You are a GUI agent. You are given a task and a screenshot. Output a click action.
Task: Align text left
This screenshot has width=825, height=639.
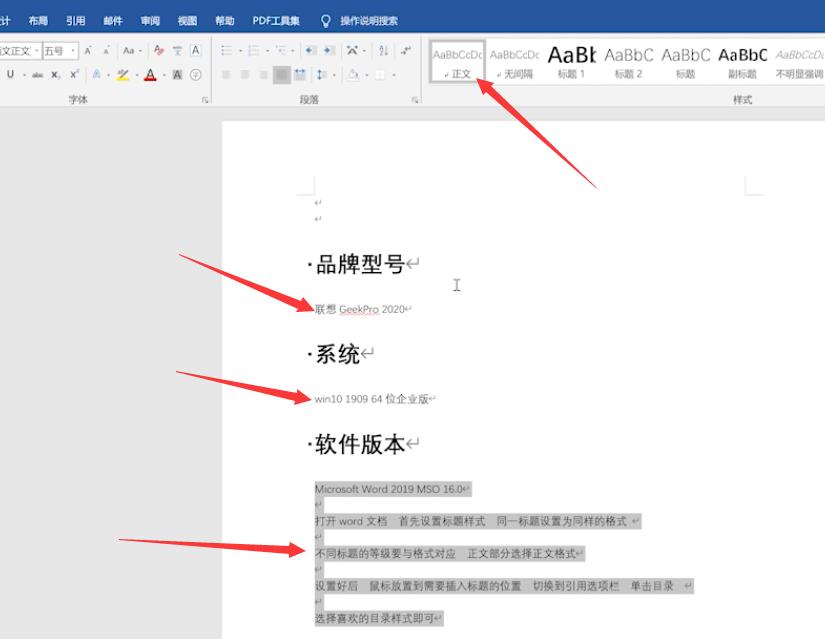click(x=227, y=75)
